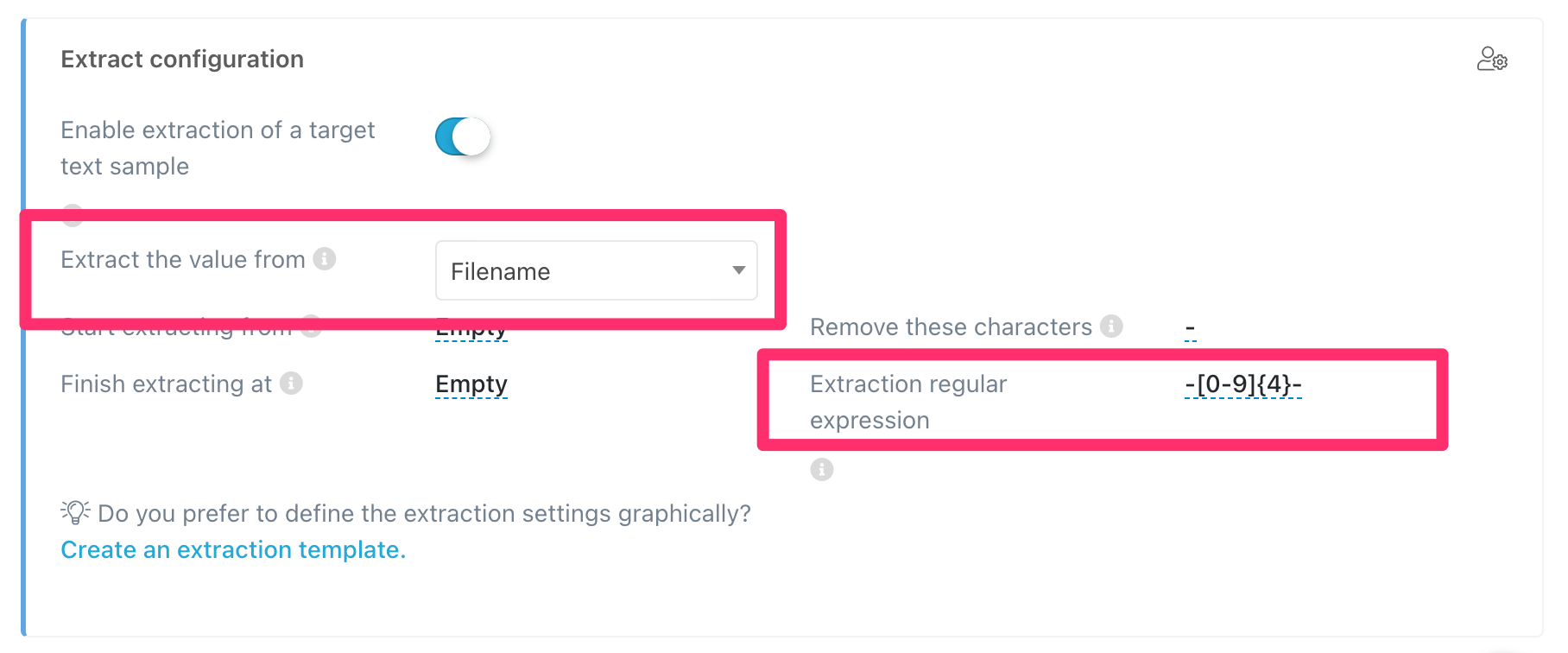This screenshot has width=1568, height=653.
Task: Click info icon under Enable extraction label
Action: [73, 212]
